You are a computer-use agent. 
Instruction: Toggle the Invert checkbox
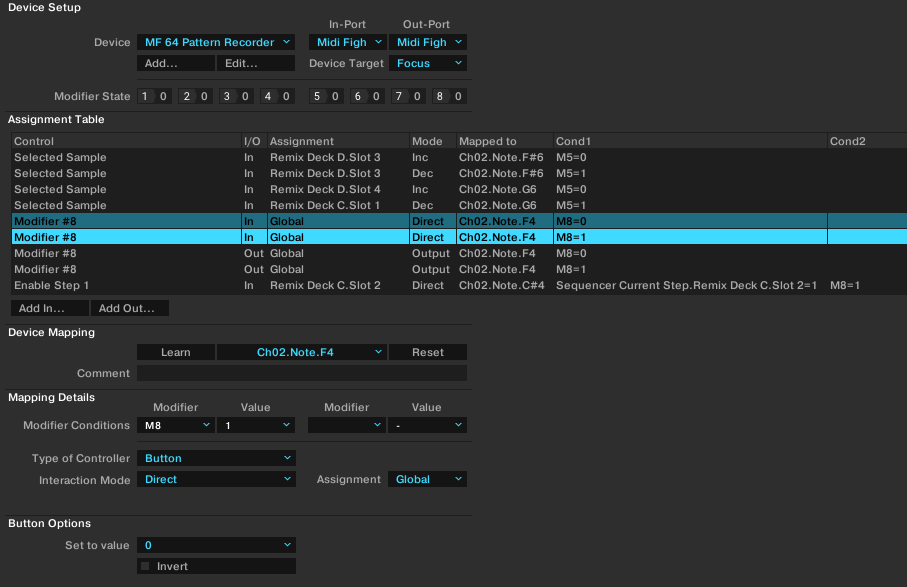[145, 566]
